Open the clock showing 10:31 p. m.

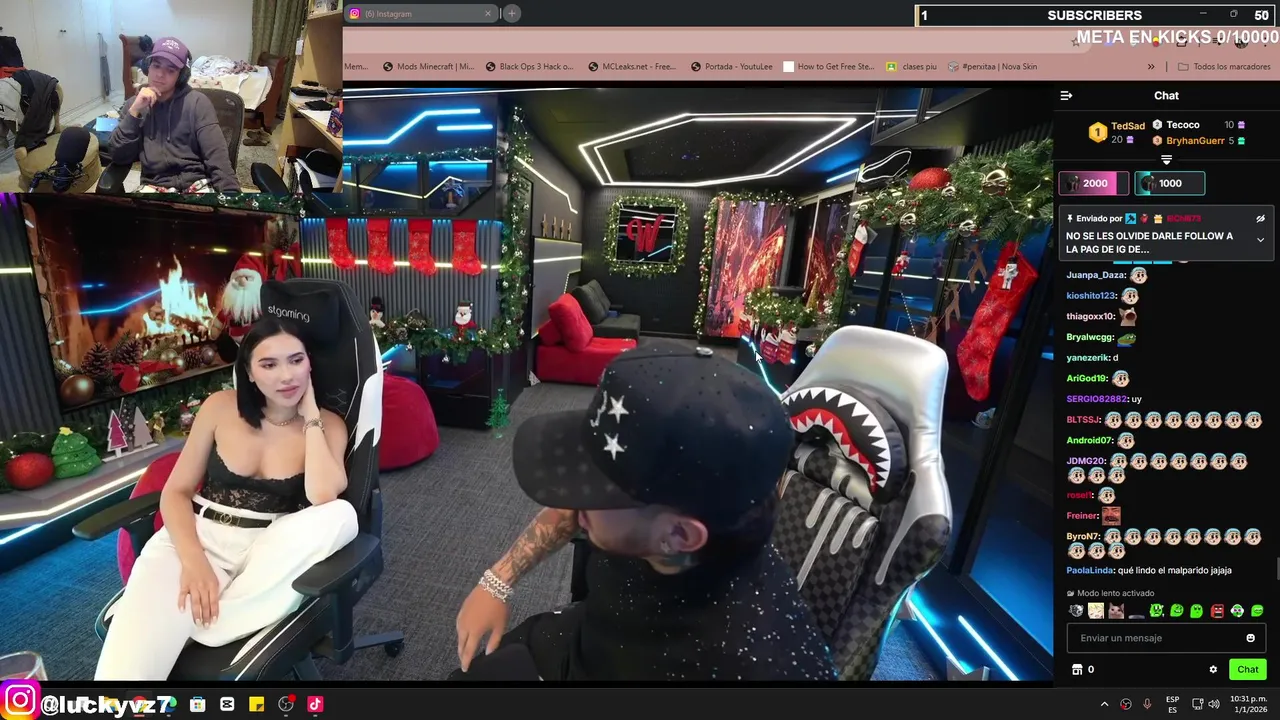[x=1249, y=704]
